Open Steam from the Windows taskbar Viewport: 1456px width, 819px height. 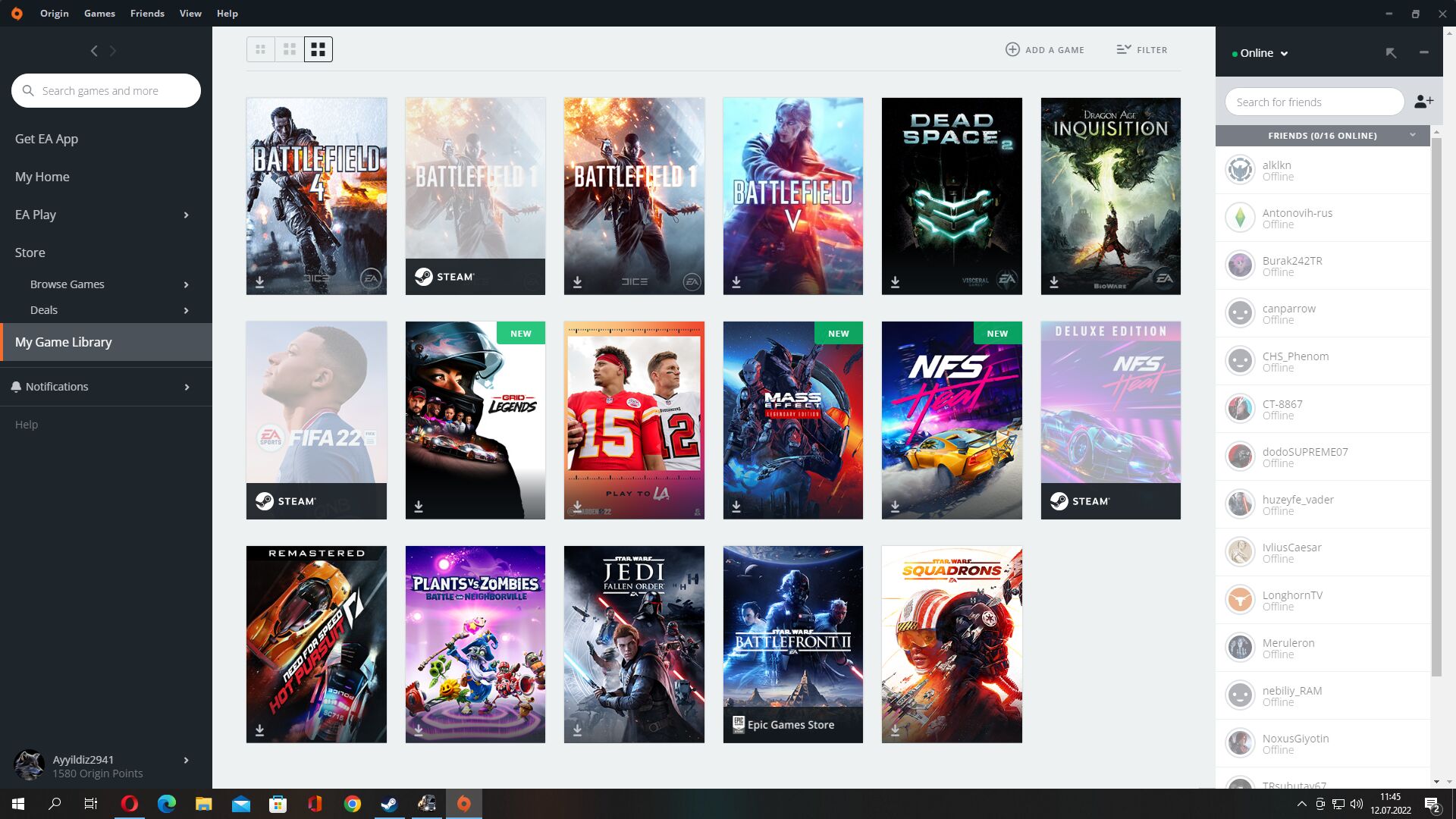pos(389,804)
